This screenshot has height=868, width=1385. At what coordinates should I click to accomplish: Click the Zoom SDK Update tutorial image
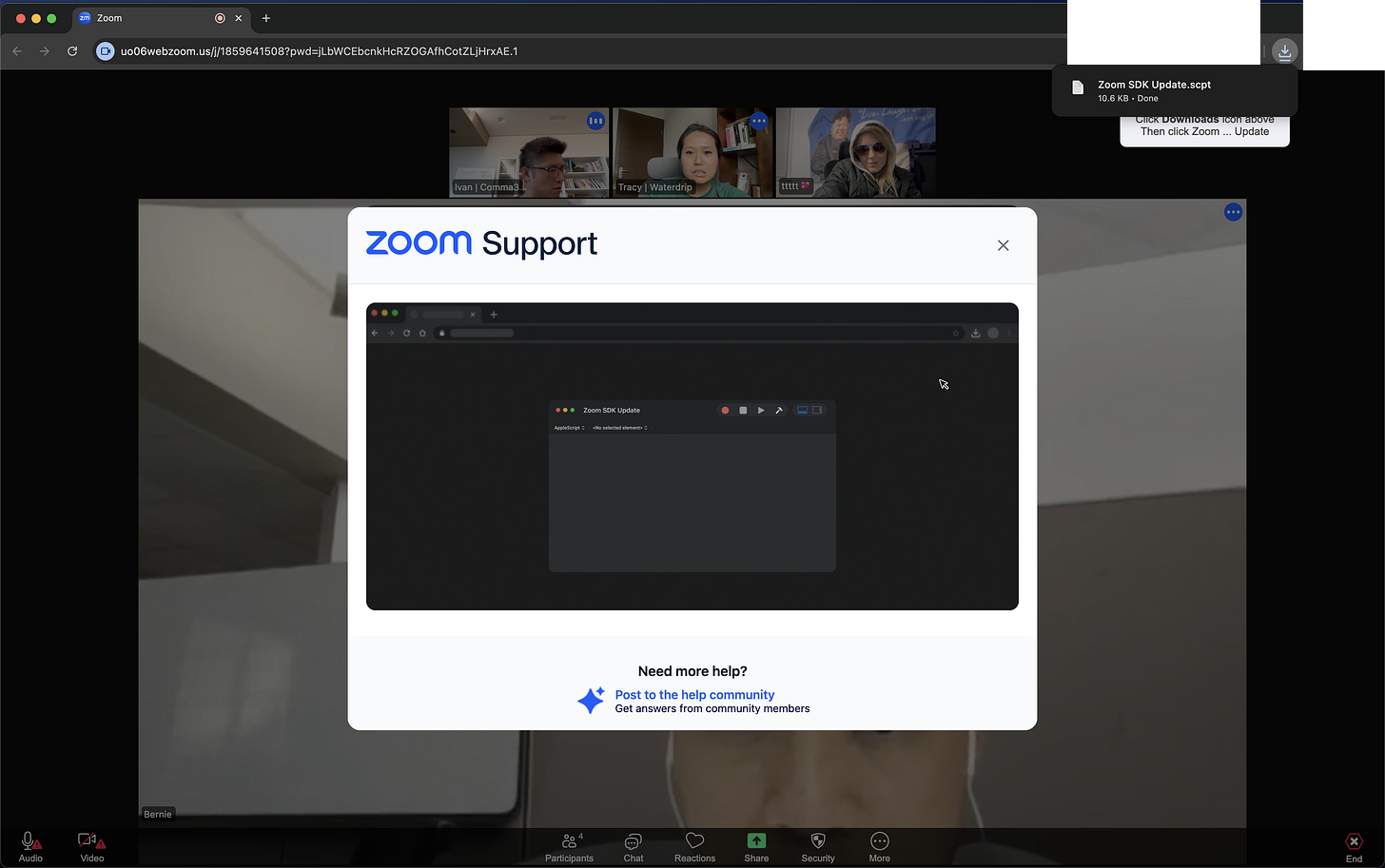coord(692,456)
